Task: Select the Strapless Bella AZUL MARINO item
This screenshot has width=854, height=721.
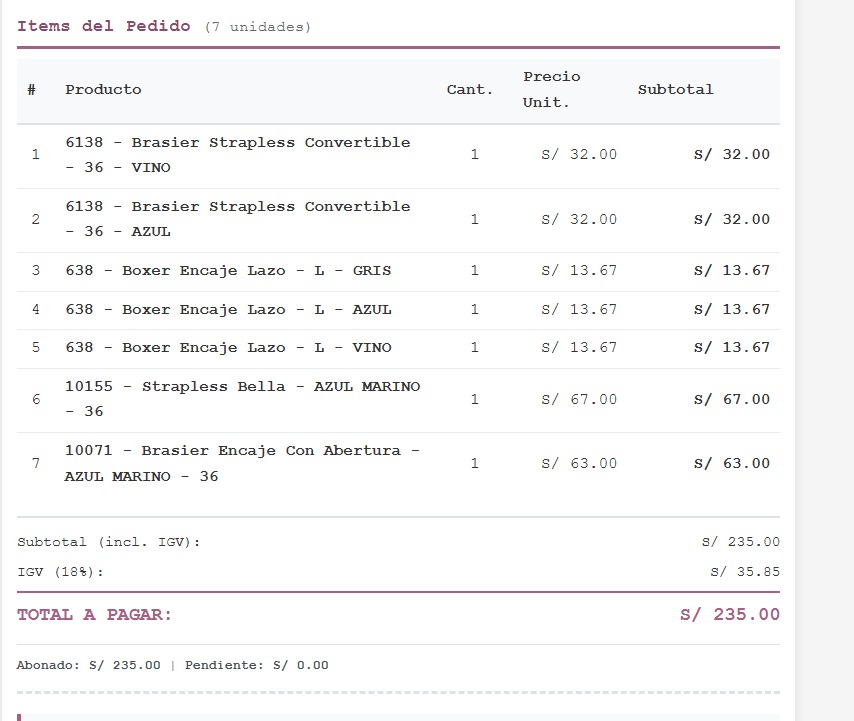Action: click(x=242, y=399)
